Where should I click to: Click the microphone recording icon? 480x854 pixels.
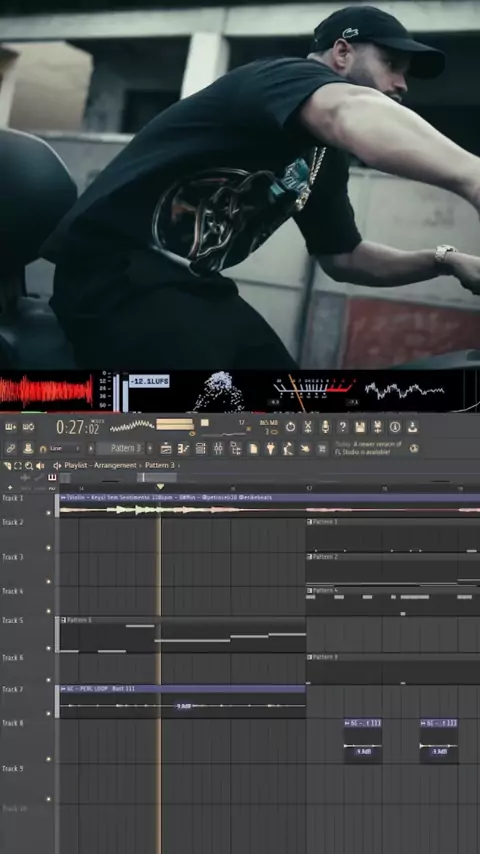[325, 426]
